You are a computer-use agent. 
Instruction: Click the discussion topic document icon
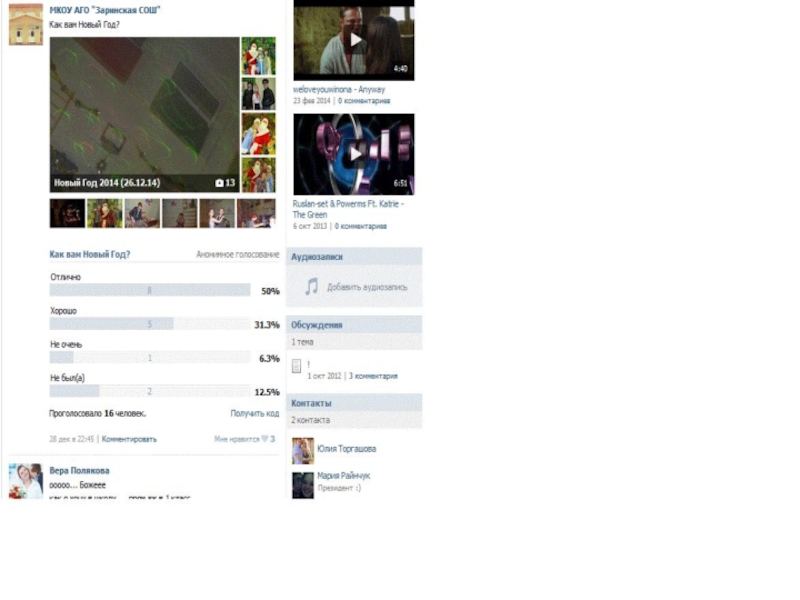(x=296, y=366)
